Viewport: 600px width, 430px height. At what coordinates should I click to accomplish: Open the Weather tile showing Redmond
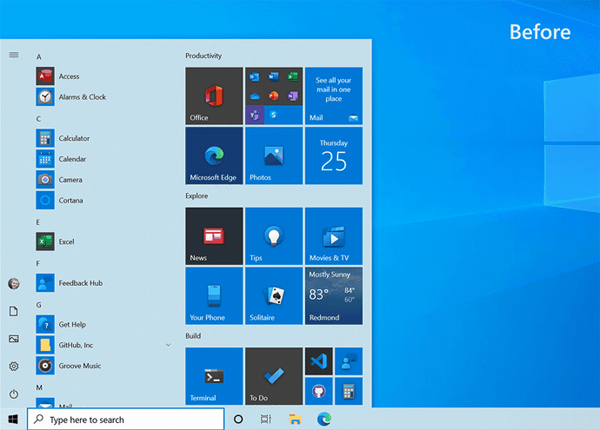(x=333, y=295)
